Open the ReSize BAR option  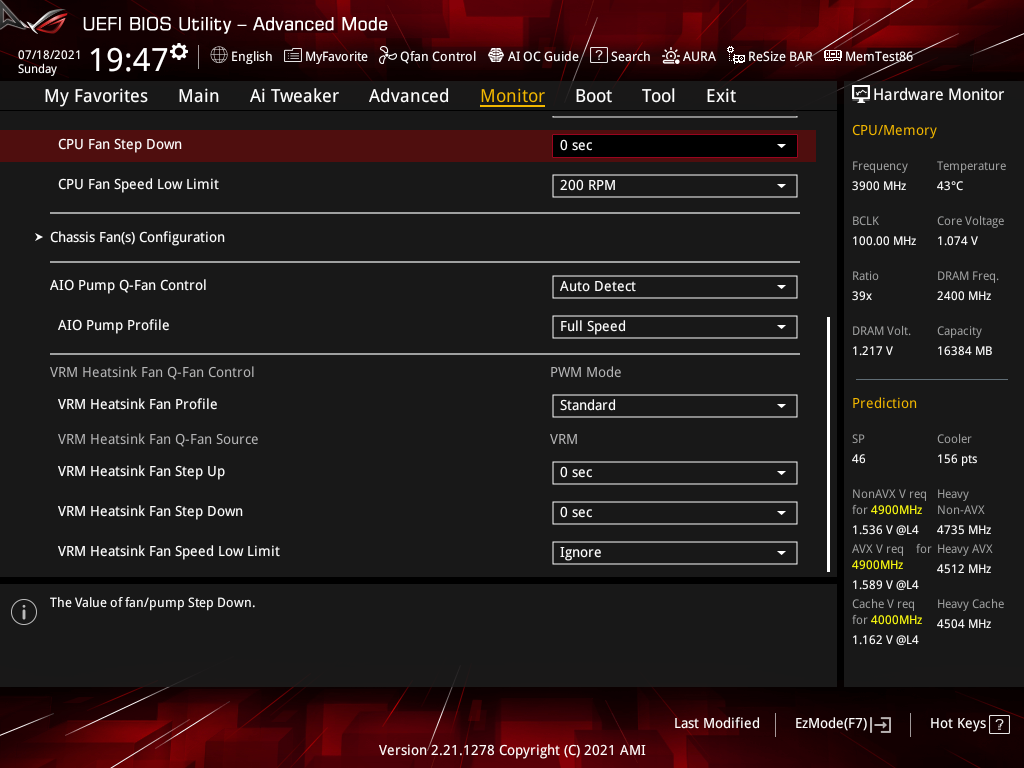pos(769,56)
